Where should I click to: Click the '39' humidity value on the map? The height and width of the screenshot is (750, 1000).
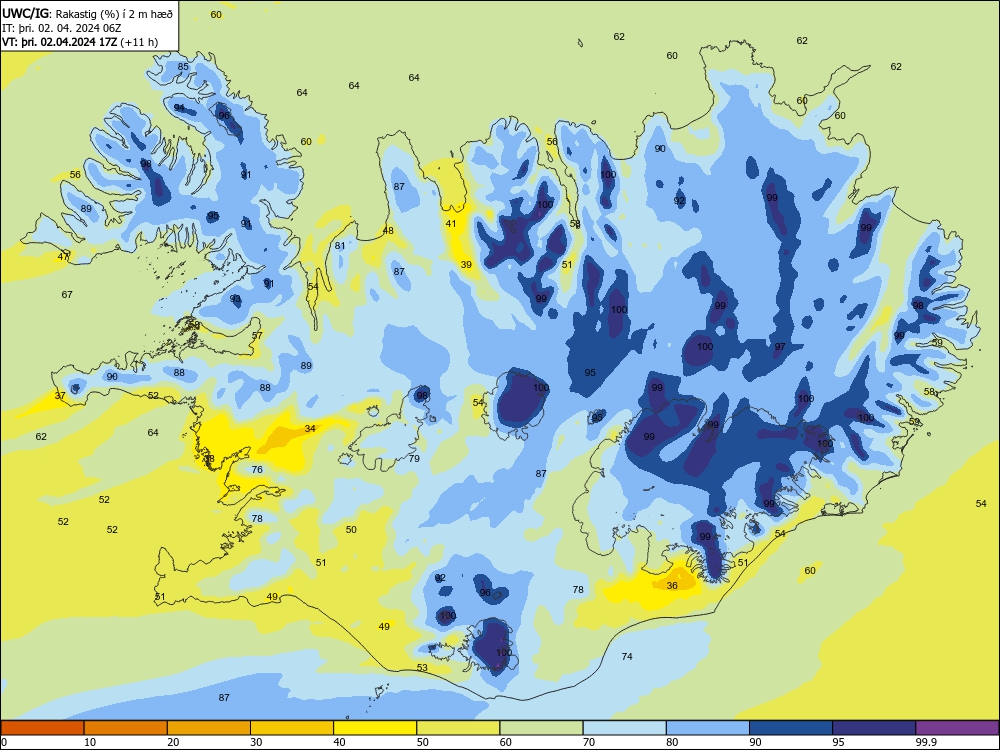pyautogui.click(x=466, y=265)
